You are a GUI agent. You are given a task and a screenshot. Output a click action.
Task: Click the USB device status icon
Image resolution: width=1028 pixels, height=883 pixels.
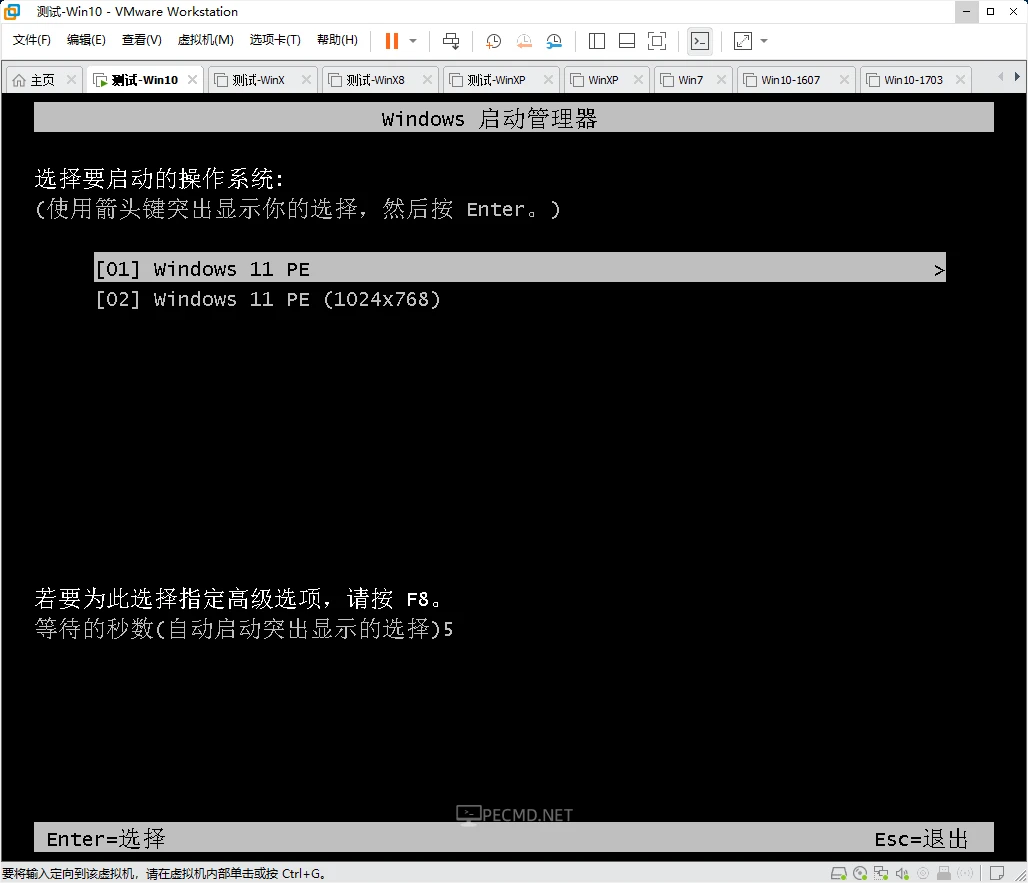pyautogui.click(x=944, y=873)
